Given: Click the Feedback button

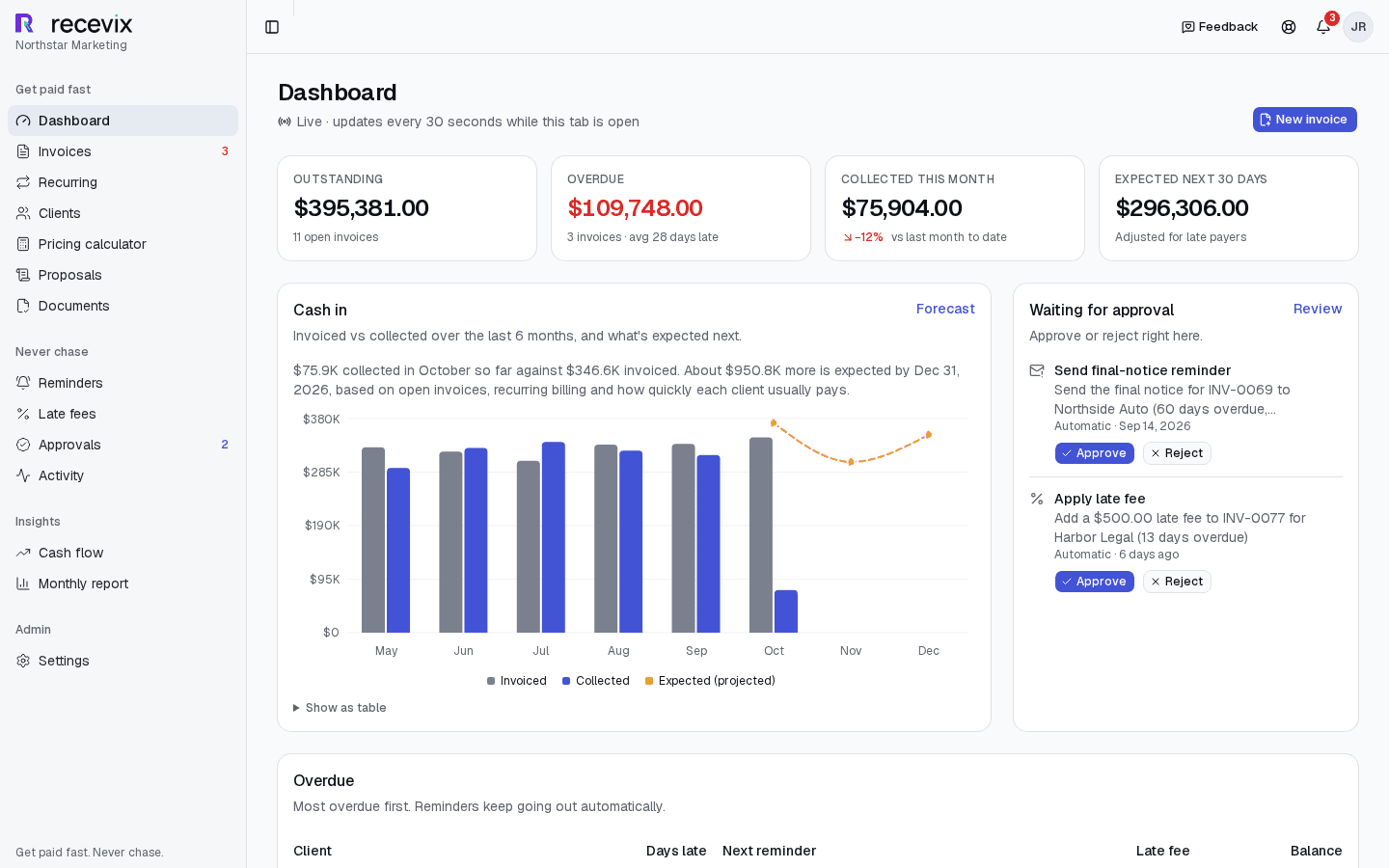Looking at the screenshot, I should click(1219, 27).
